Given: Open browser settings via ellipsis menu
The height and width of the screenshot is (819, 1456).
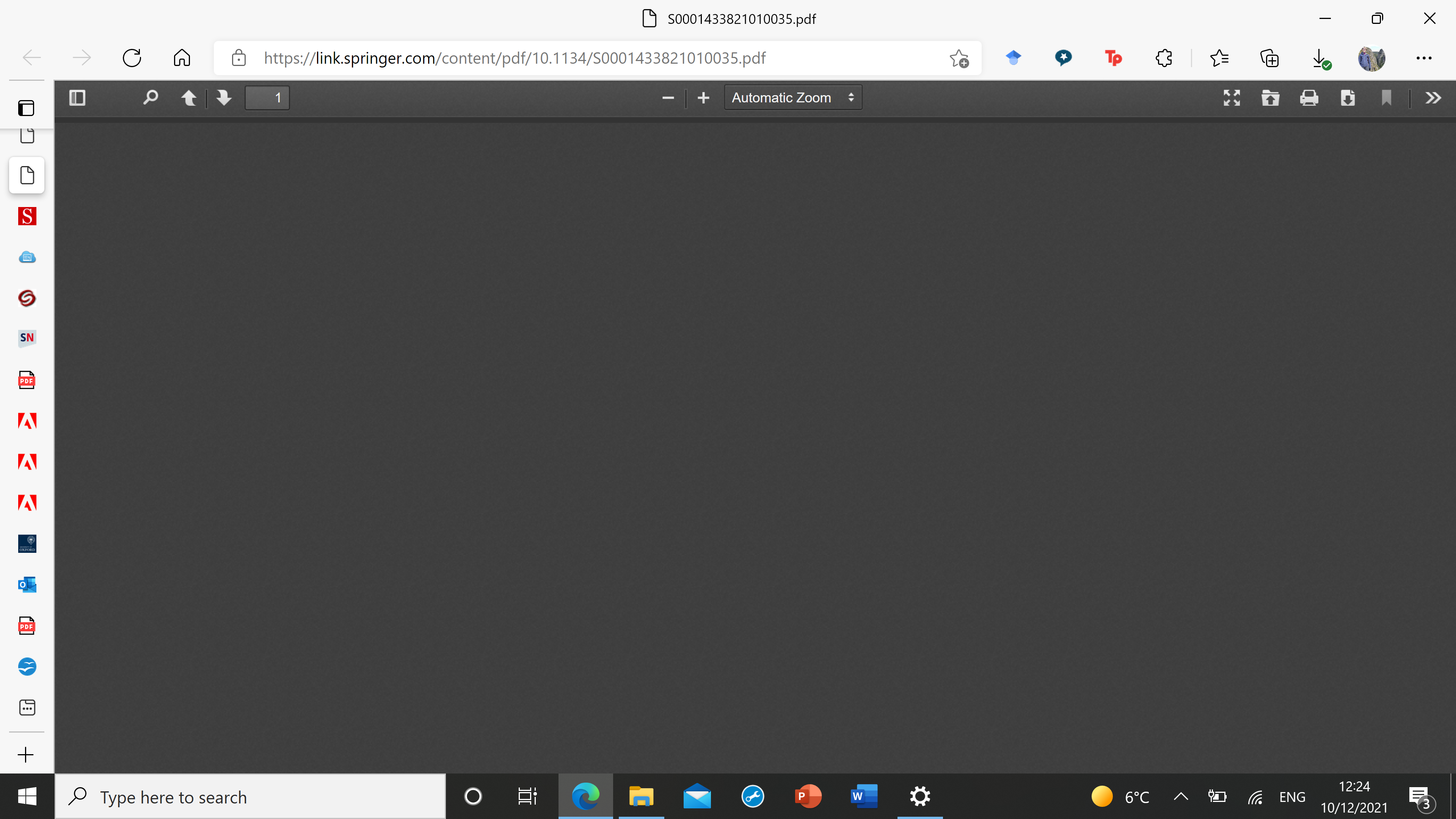Looking at the screenshot, I should point(1425,58).
